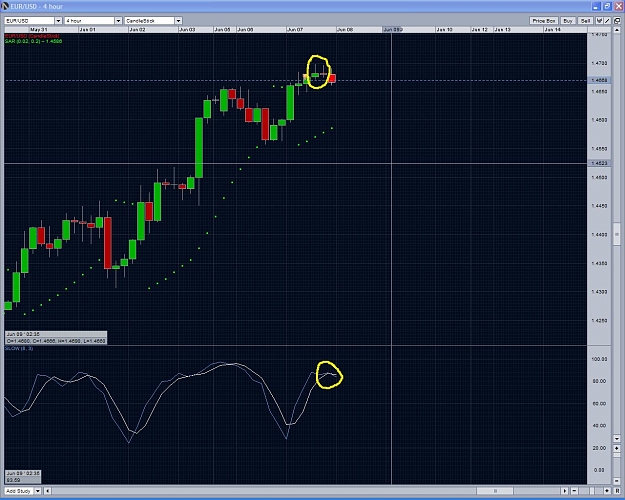Click the 80.00 stochastic axis label
The height and width of the screenshot is (500, 625).
[599, 381]
